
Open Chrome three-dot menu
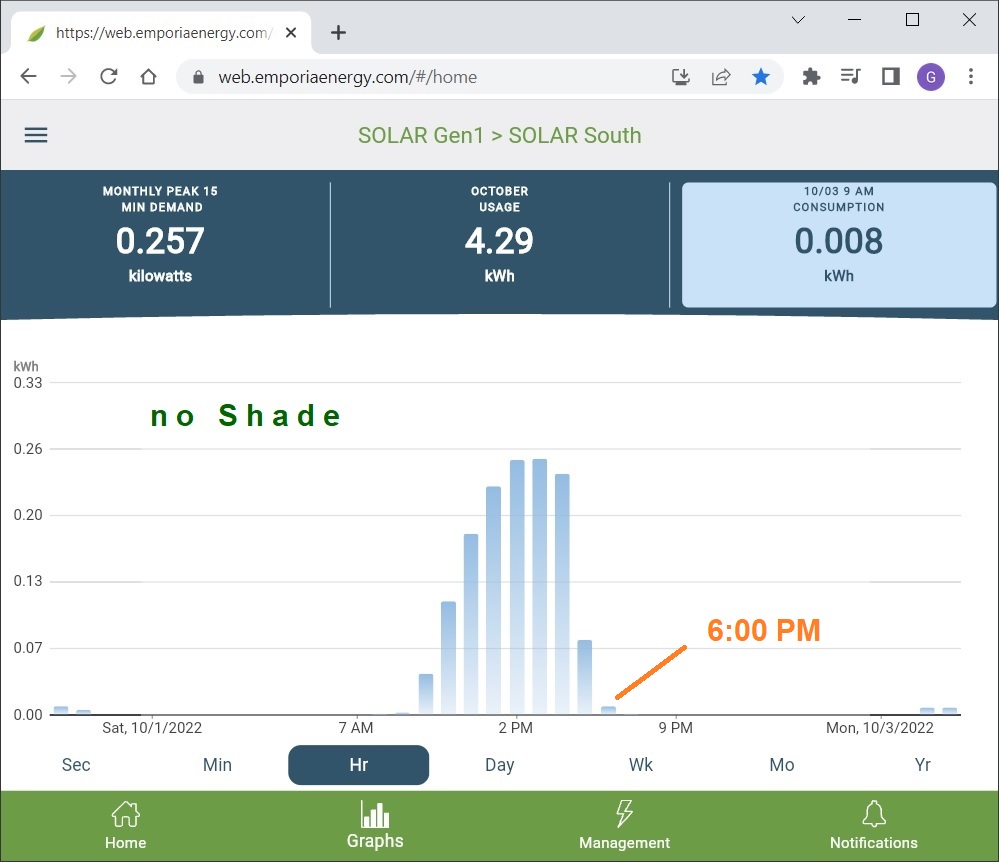click(x=970, y=77)
